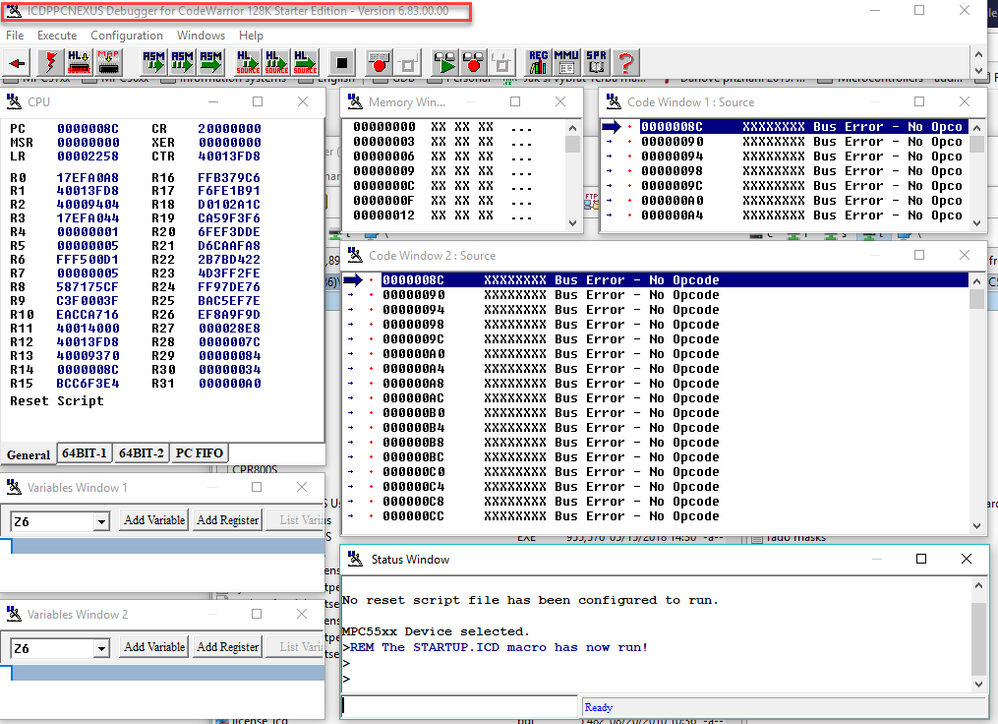Click Add Register in Variables Window 1
Image resolution: width=998 pixels, height=724 pixels.
coord(228,520)
